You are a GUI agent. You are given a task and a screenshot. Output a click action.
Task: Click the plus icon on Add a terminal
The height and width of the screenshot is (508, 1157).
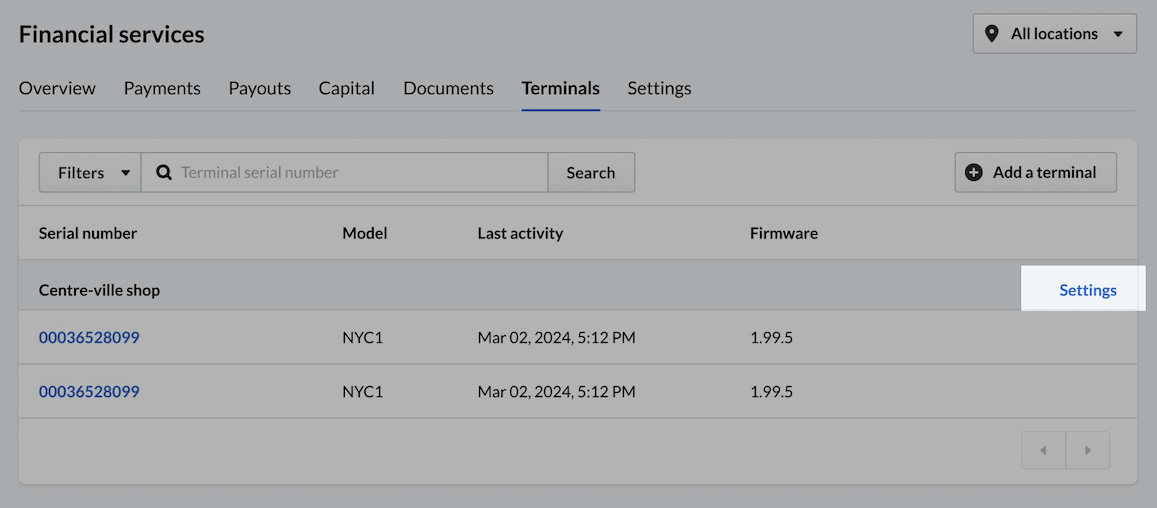point(973,172)
